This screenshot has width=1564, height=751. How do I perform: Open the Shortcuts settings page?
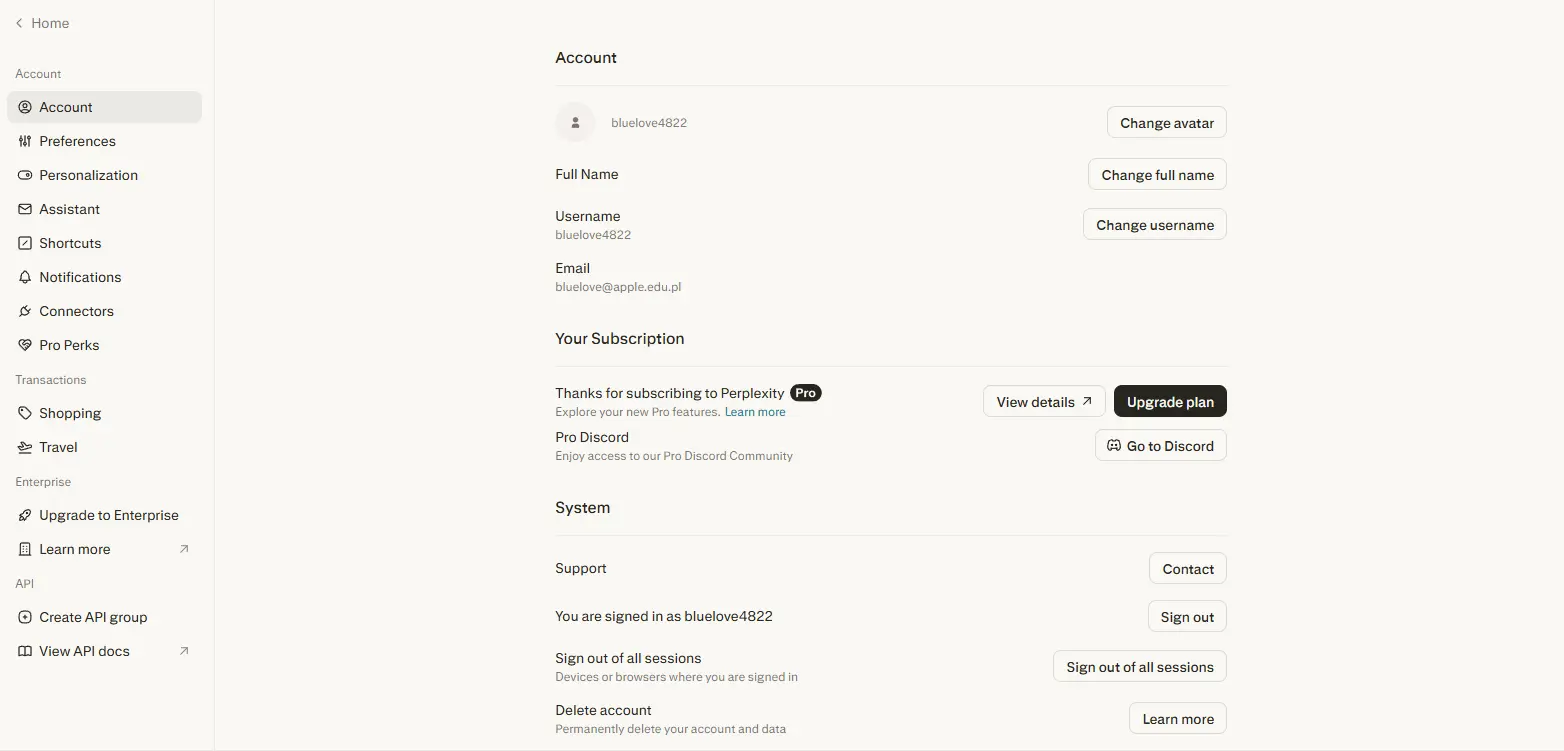point(104,243)
